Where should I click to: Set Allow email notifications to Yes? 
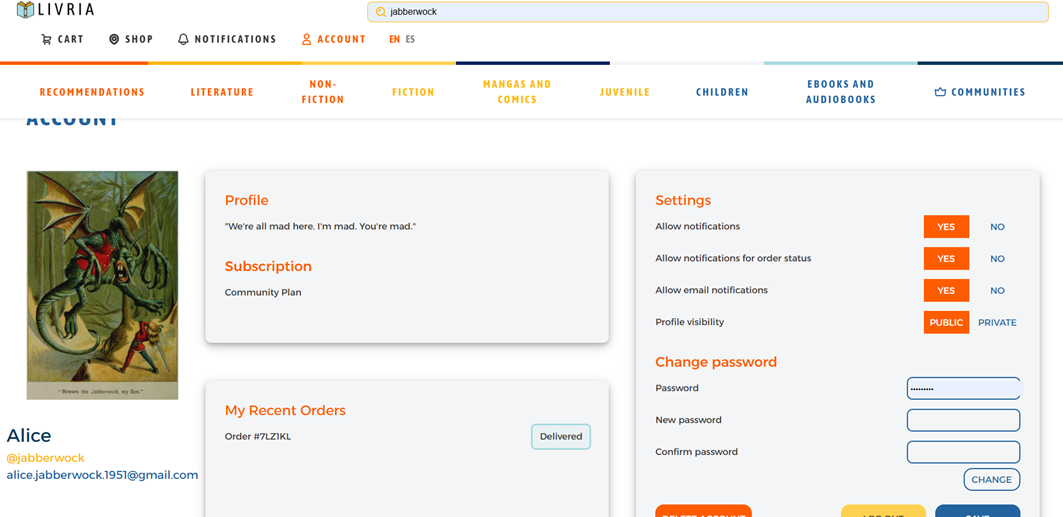point(946,291)
